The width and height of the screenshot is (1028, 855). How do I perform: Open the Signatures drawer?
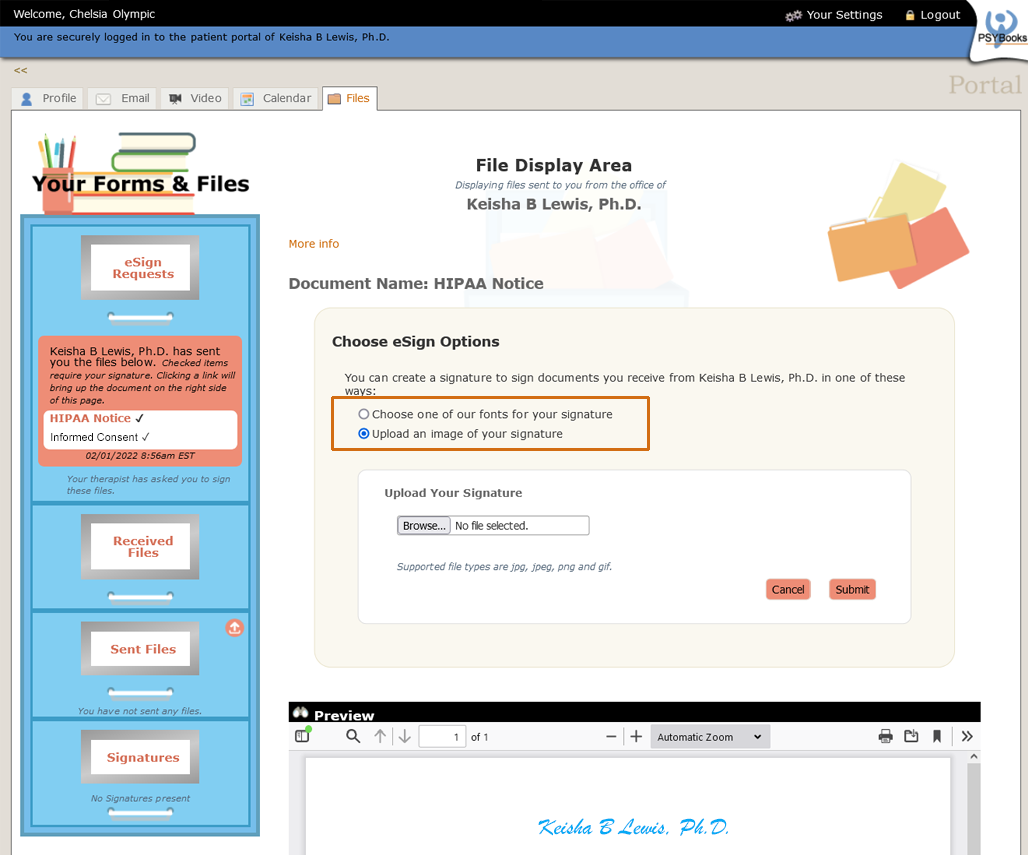point(140,757)
